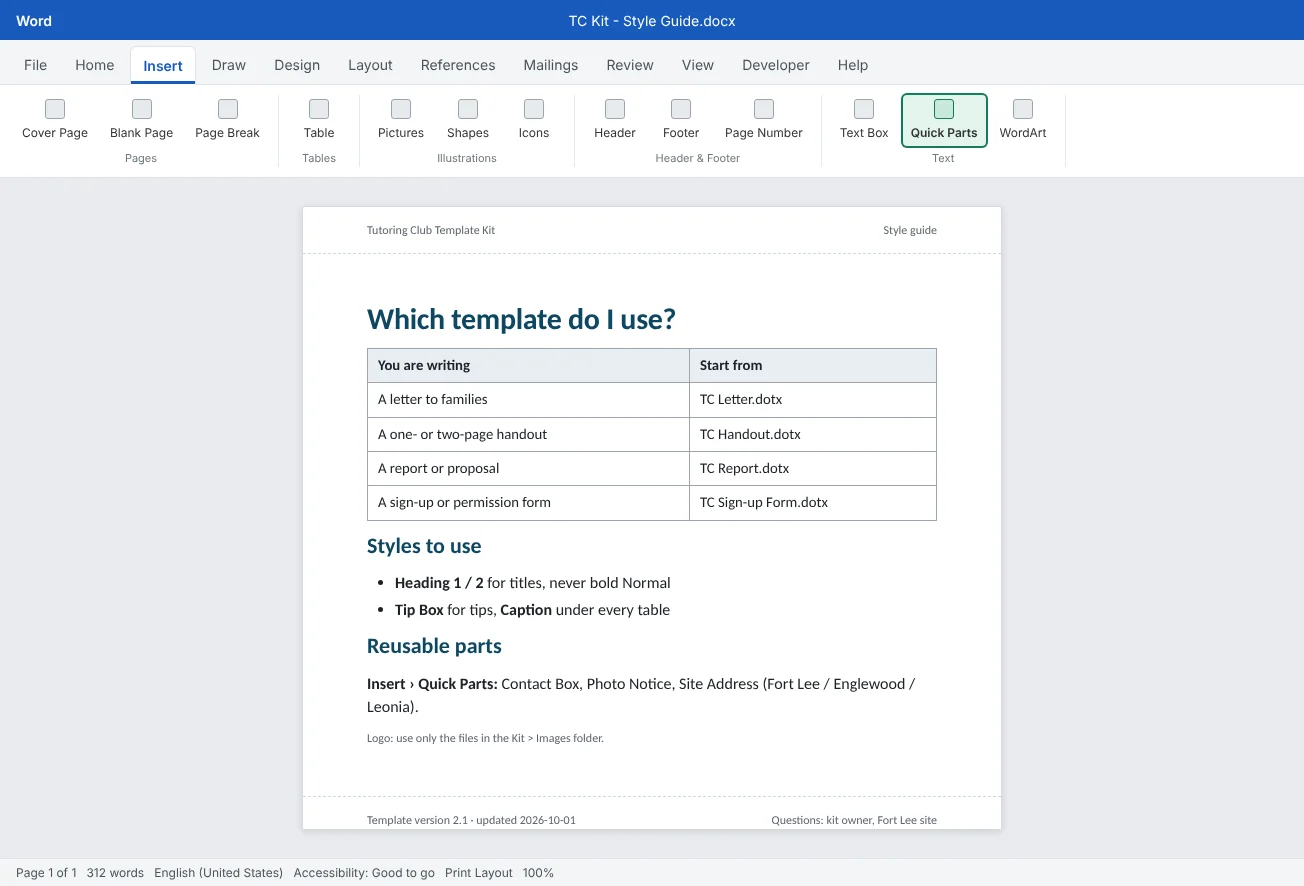Click the 'Reusable parts' heading
This screenshot has width=1304, height=886.
pyautogui.click(x=434, y=646)
